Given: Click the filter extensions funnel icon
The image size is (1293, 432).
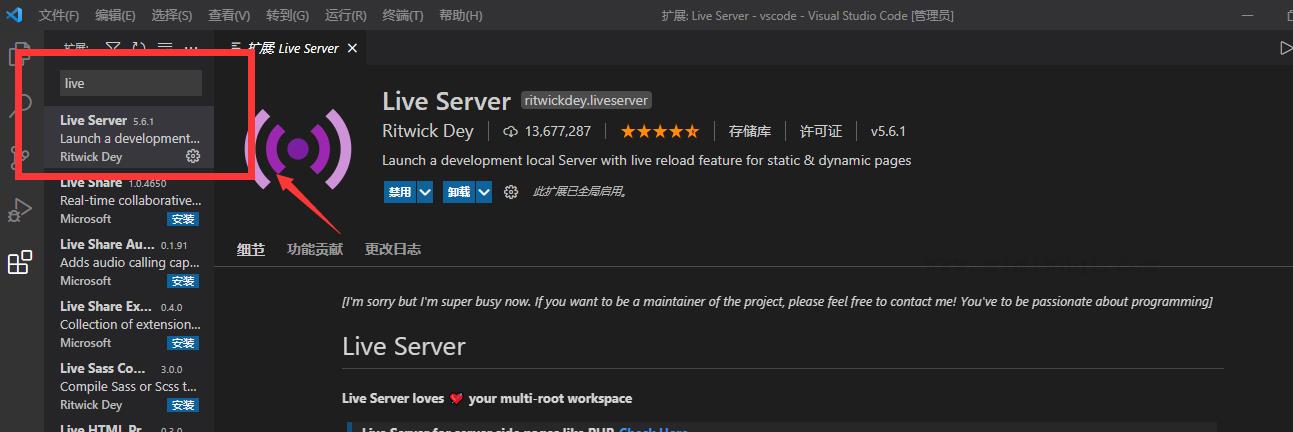Looking at the screenshot, I should (x=113, y=47).
